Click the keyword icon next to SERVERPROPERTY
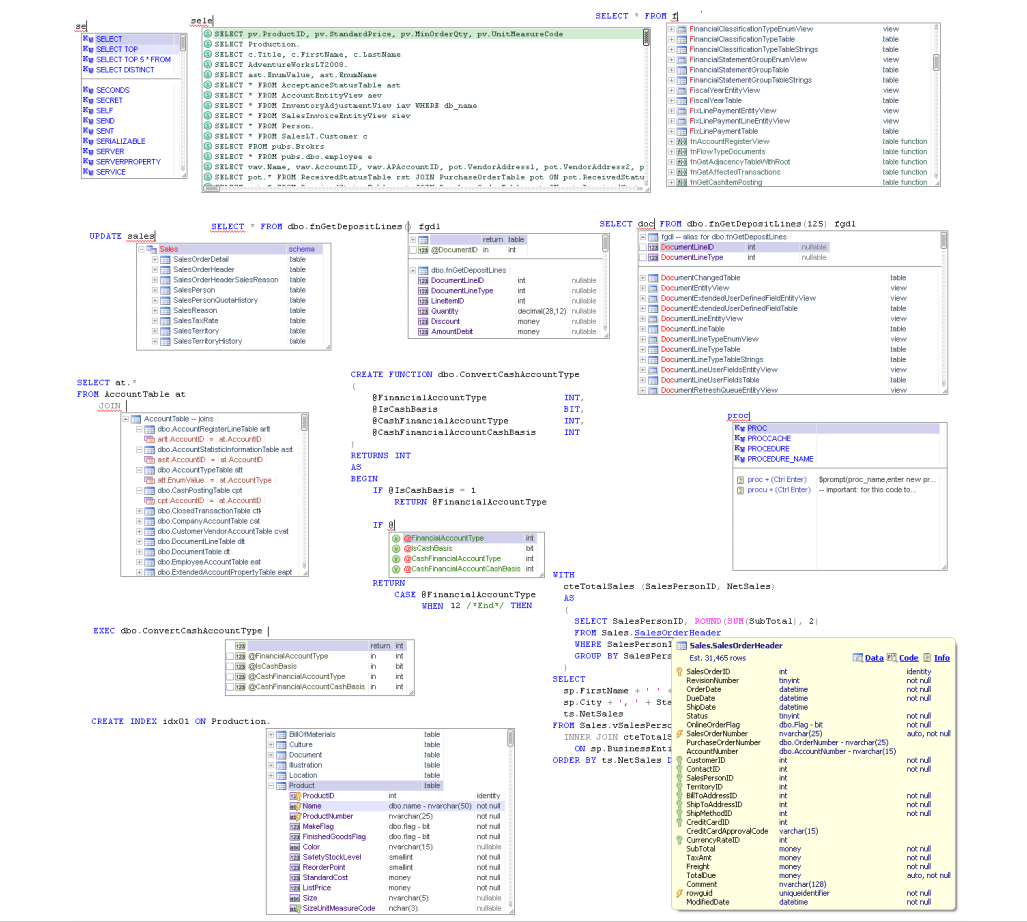This screenshot has height=922, width=1027. click(88, 162)
